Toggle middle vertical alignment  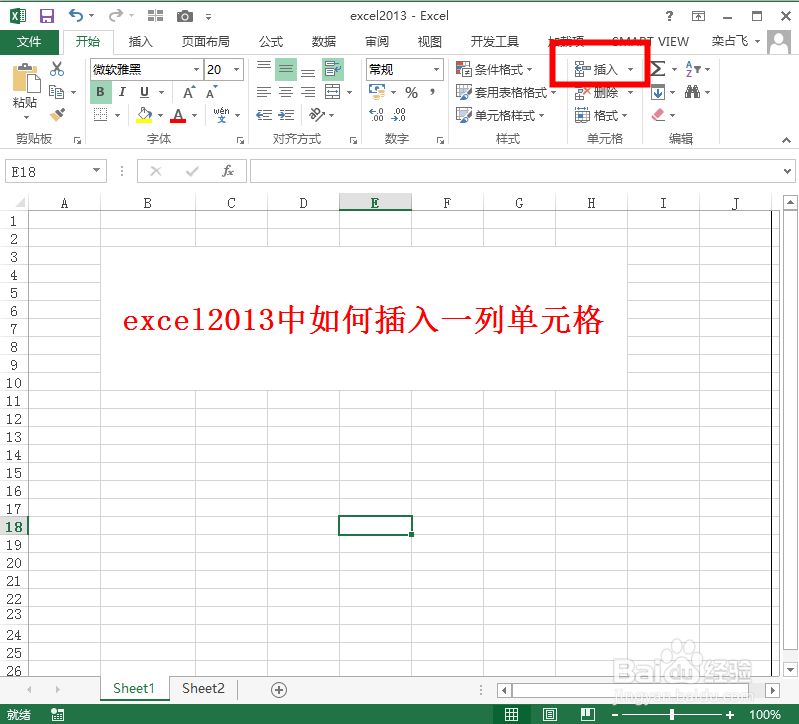click(x=286, y=69)
